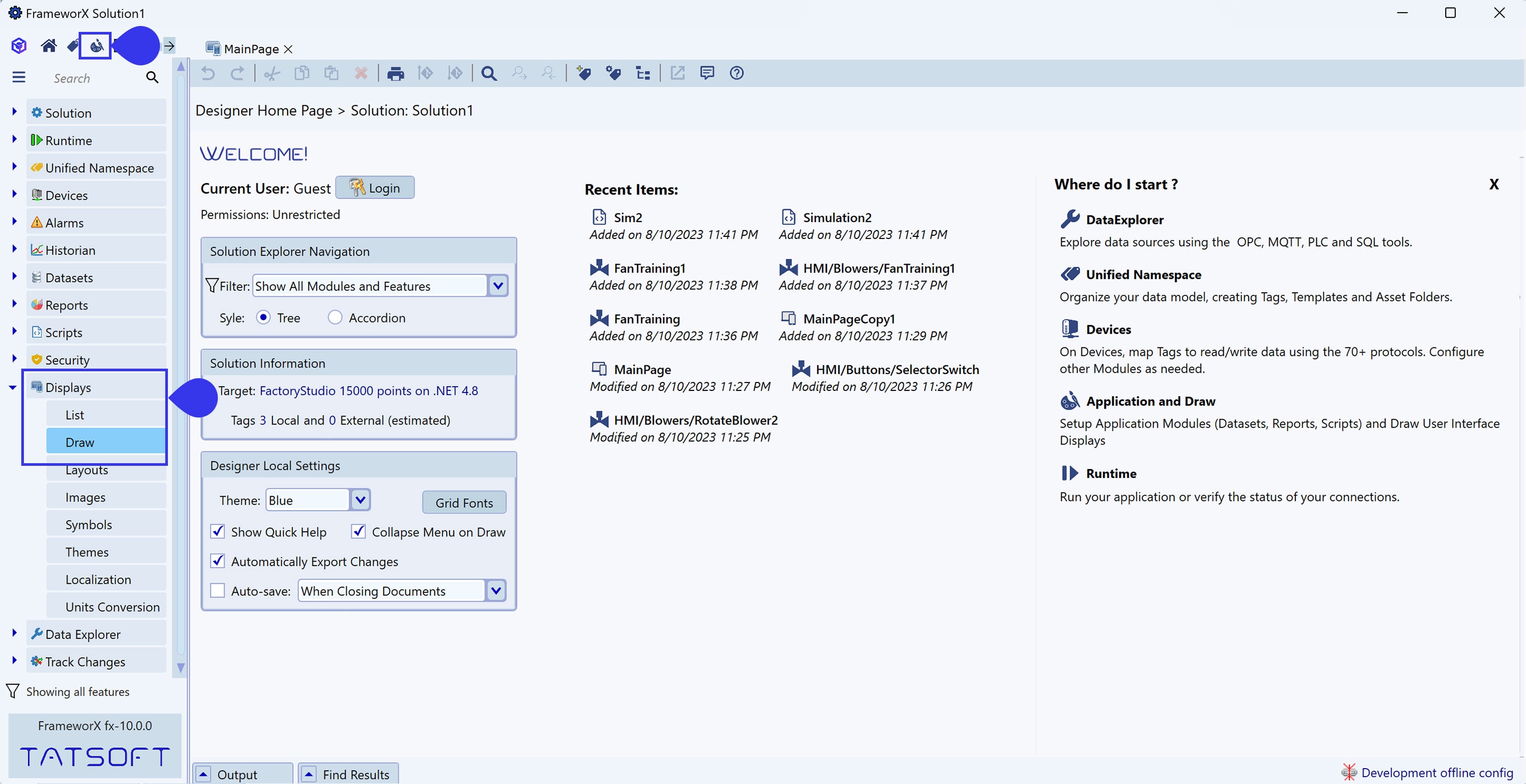Expand the Solution tree node

point(14,112)
